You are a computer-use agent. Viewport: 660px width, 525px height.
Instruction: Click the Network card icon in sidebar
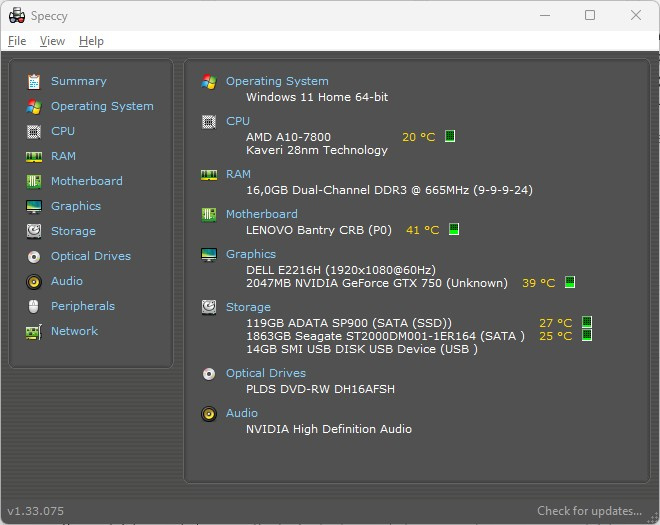(x=34, y=332)
